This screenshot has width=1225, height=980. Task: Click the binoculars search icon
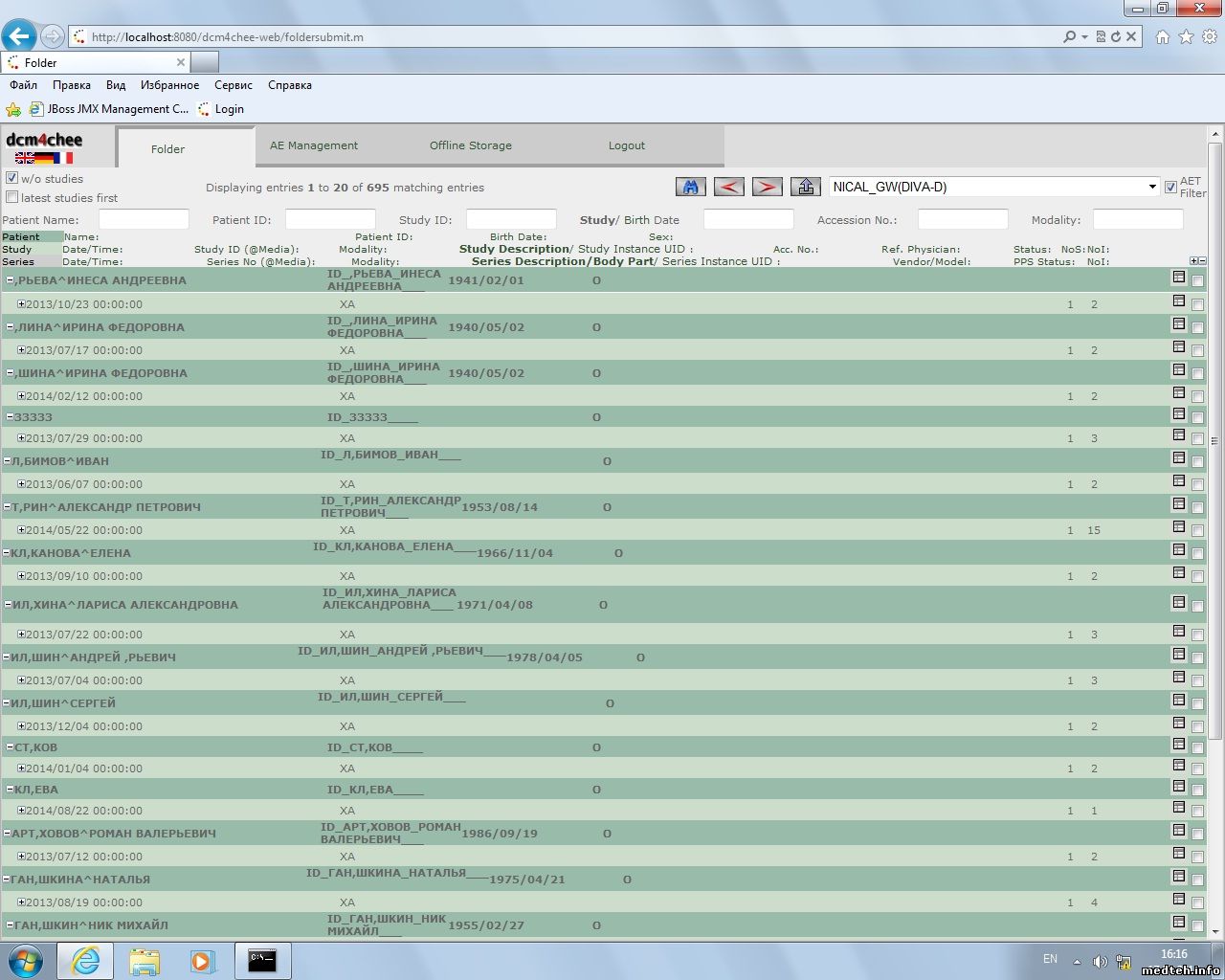click(690, 187)
